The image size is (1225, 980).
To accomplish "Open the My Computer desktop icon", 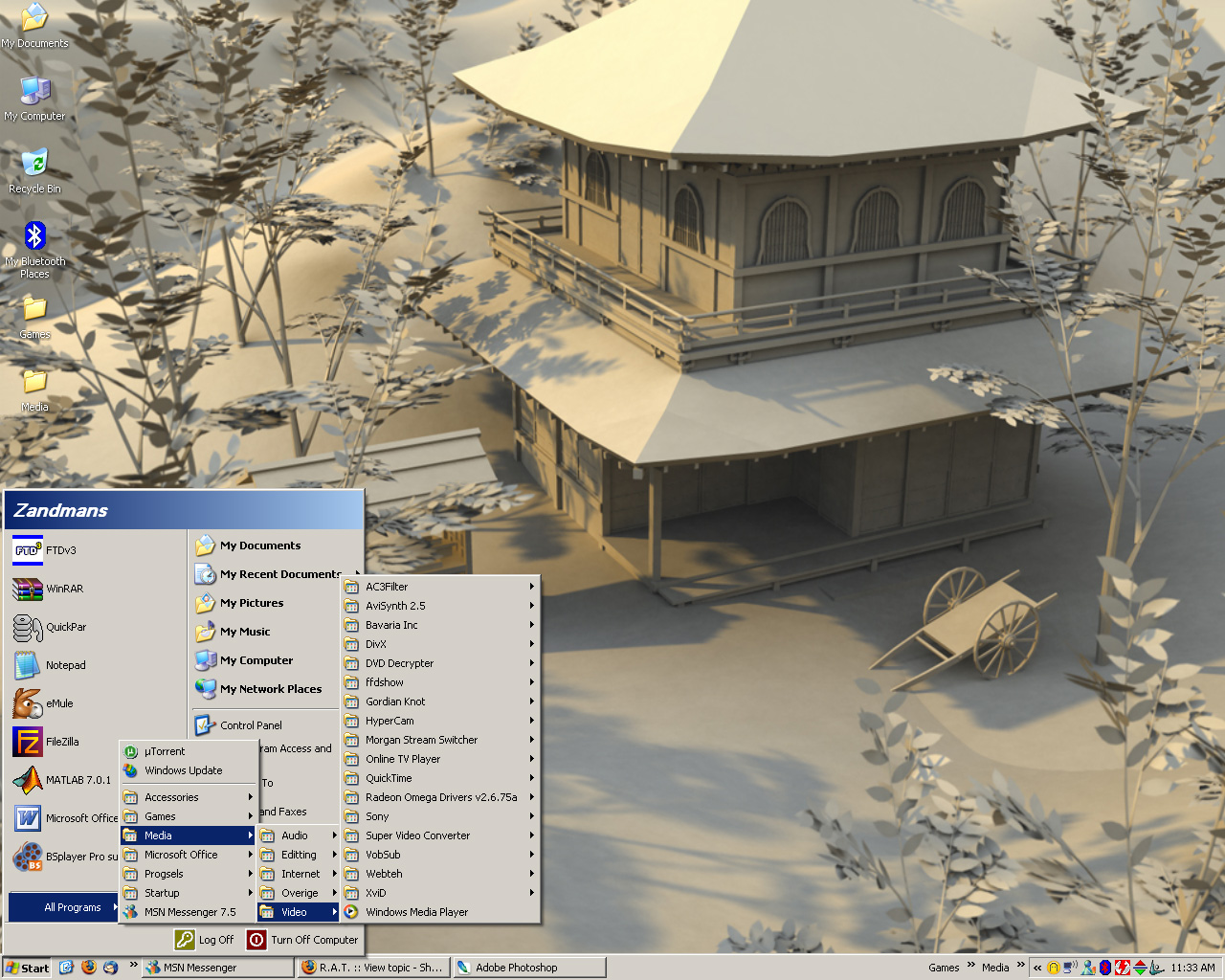I will point(34,92).
